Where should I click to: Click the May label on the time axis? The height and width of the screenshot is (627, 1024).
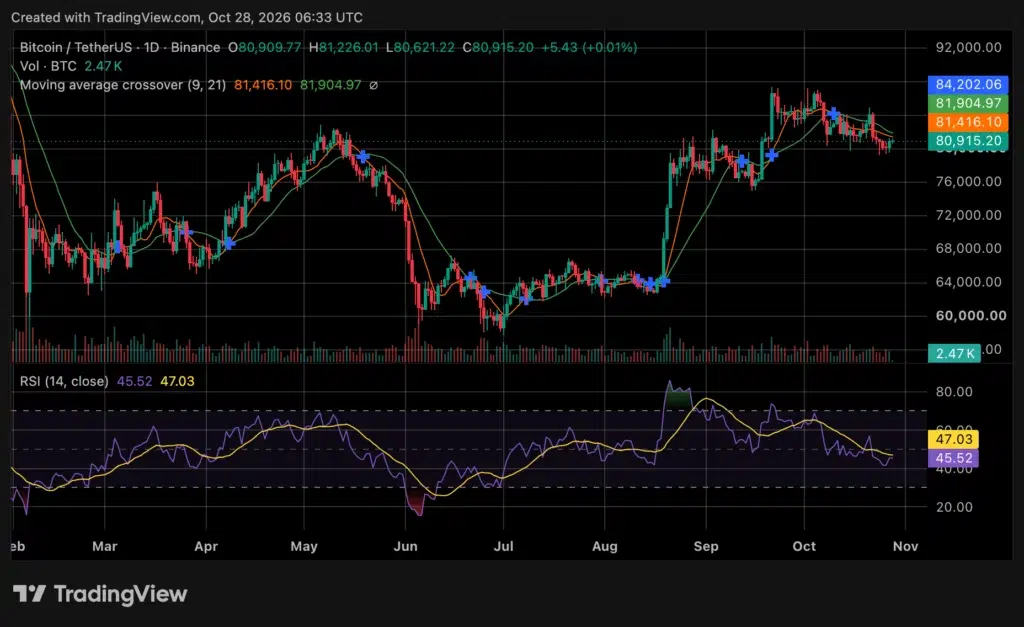(x=304, y=546)
